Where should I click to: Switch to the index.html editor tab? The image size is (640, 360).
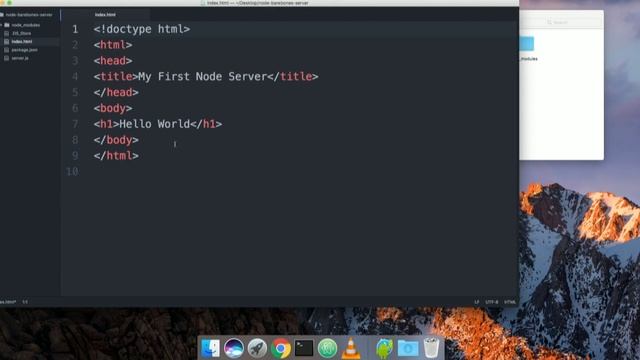point(105,15)
